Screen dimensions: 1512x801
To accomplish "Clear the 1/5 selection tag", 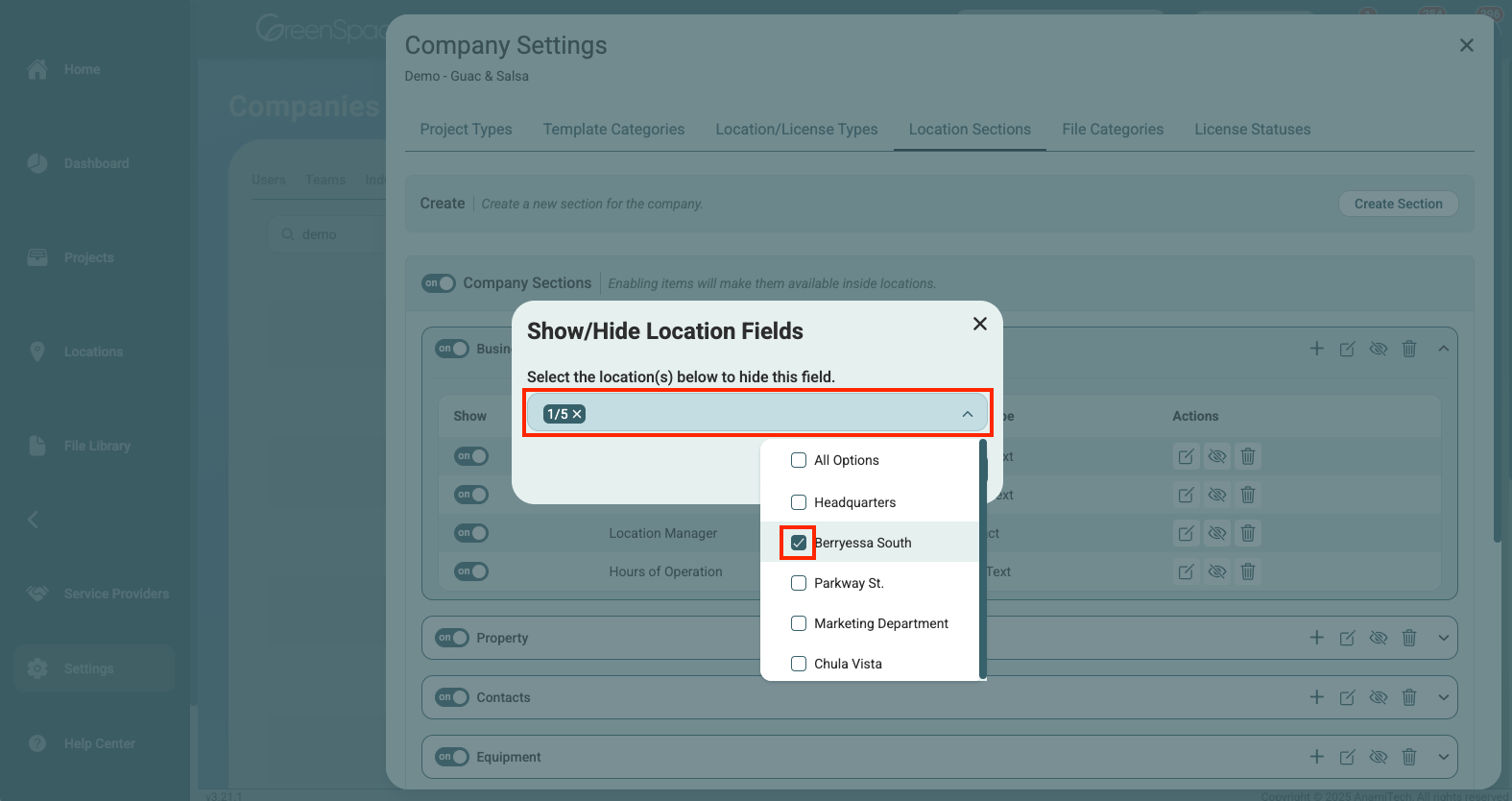I will [577, 414].
